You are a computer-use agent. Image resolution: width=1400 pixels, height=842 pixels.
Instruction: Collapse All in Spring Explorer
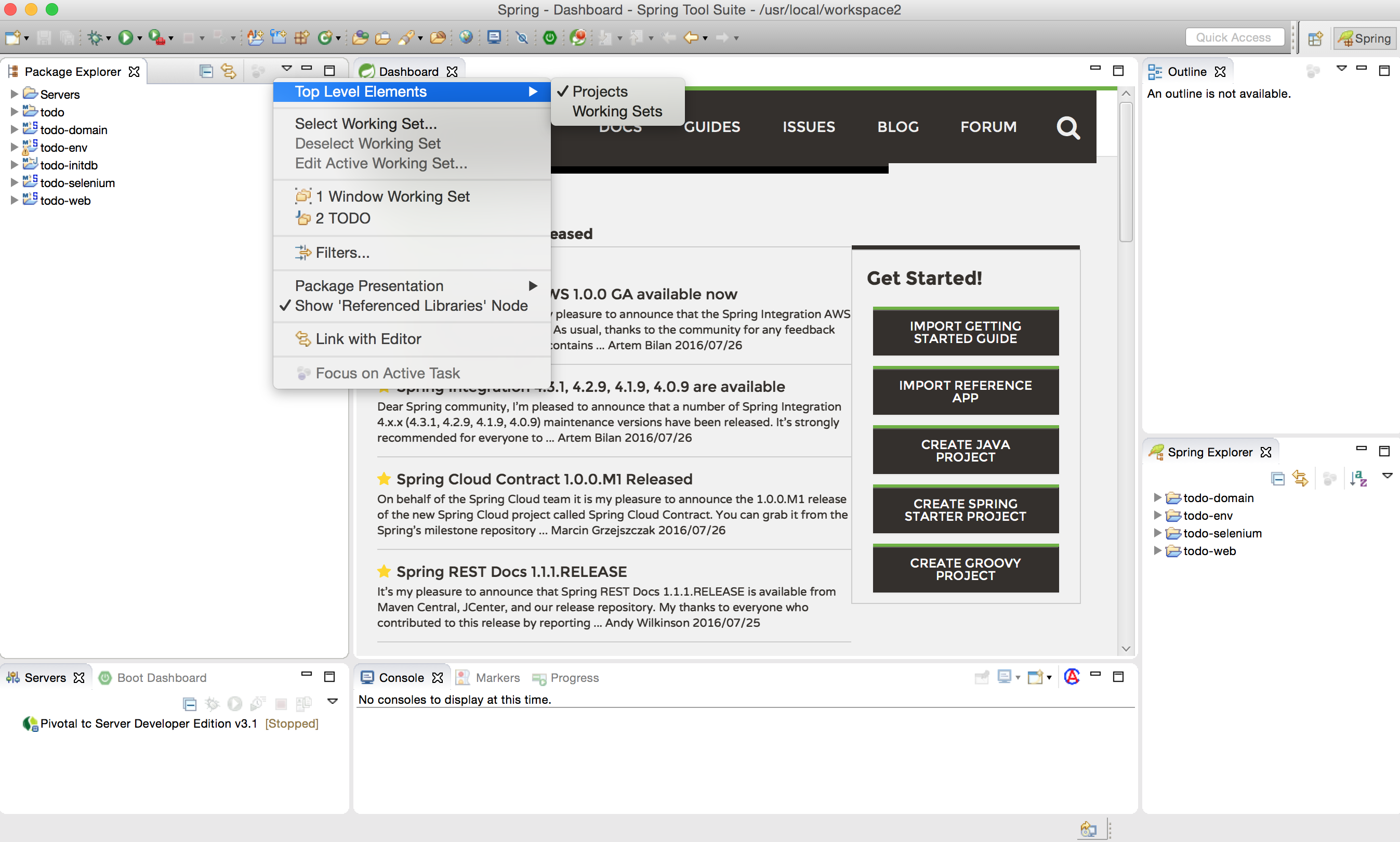pos(1277,478)
